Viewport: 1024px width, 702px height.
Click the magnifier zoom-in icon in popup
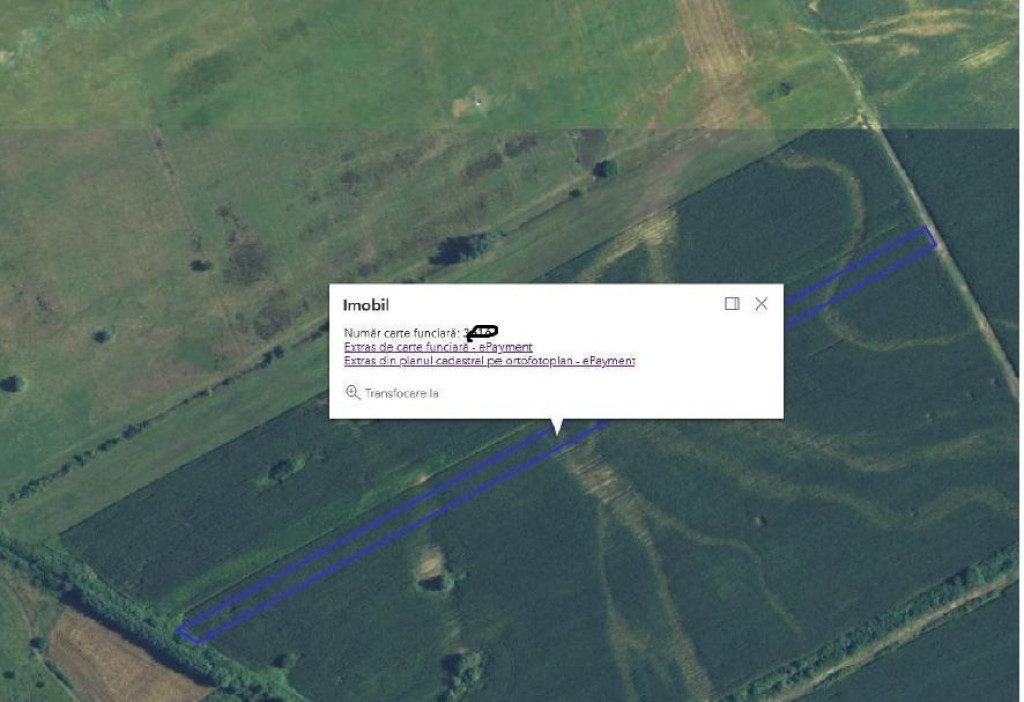353,392
